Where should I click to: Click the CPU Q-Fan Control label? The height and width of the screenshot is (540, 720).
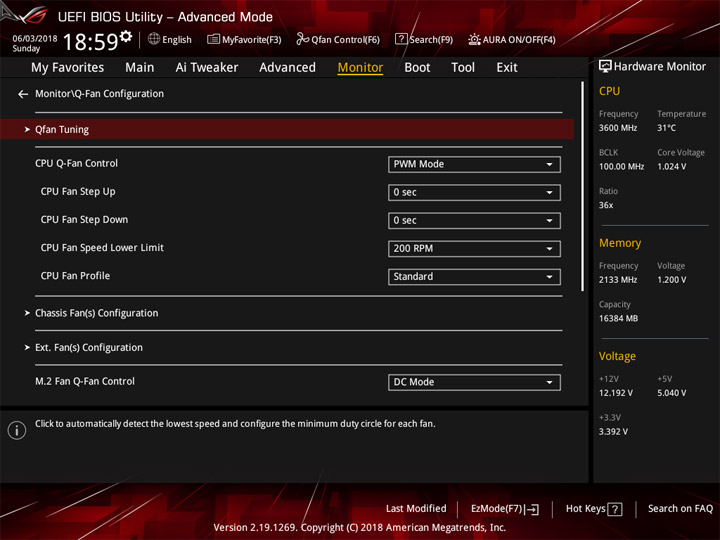76,163
